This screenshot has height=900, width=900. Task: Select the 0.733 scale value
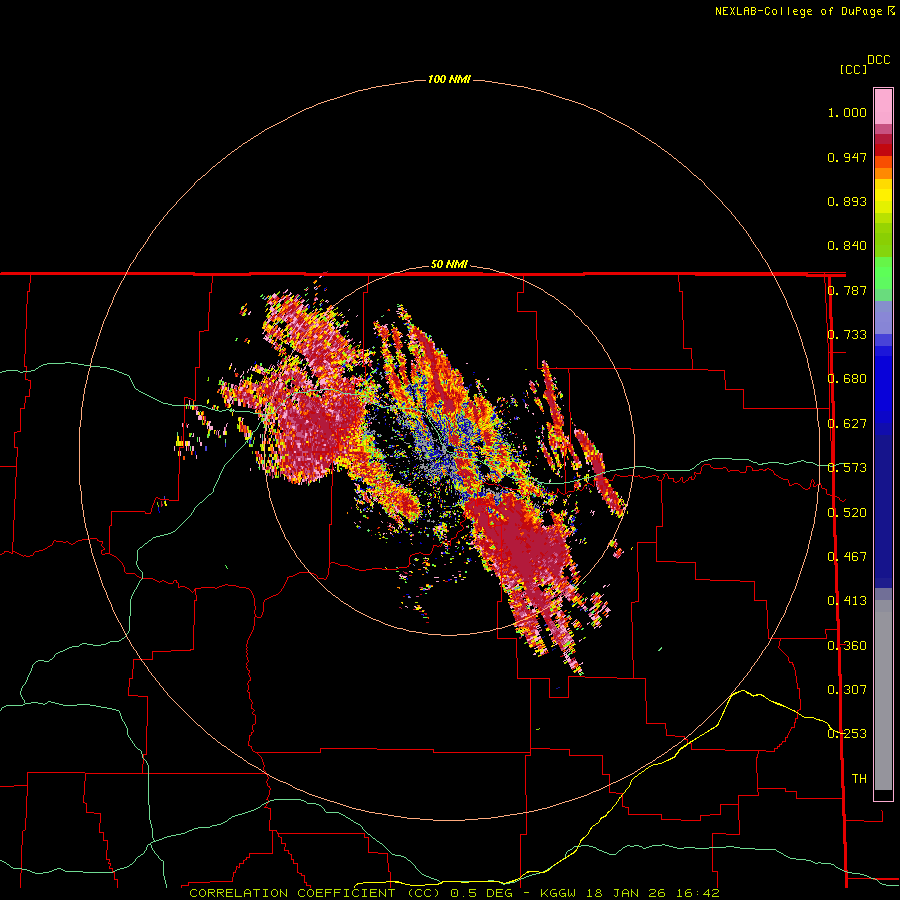(x=847, y=335)
